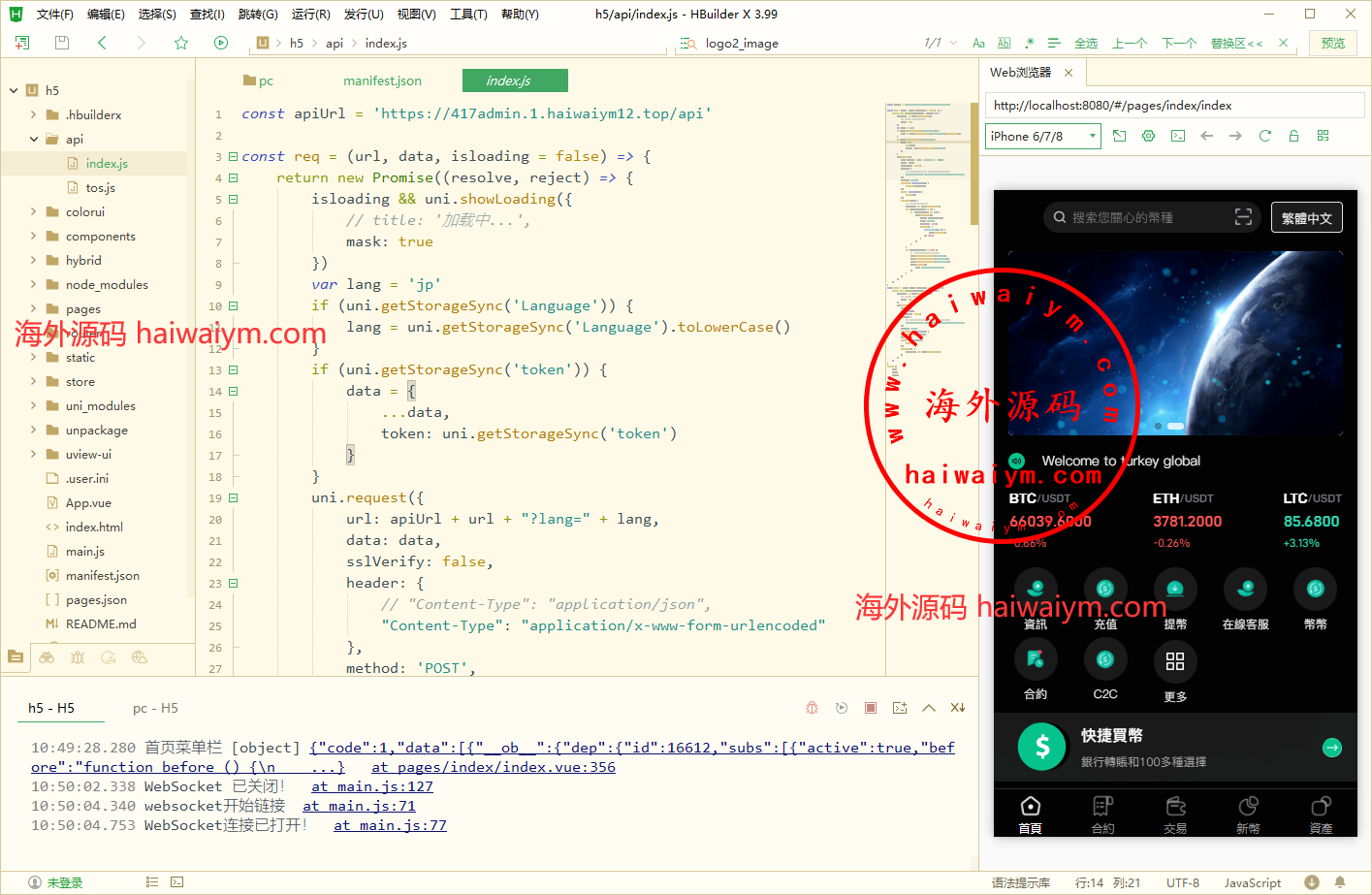The width and height of the screenshot is (1372, 895).
Task: Open the iPhone 6/7/8 device dropdown
Action: [x=1042, y=136]
